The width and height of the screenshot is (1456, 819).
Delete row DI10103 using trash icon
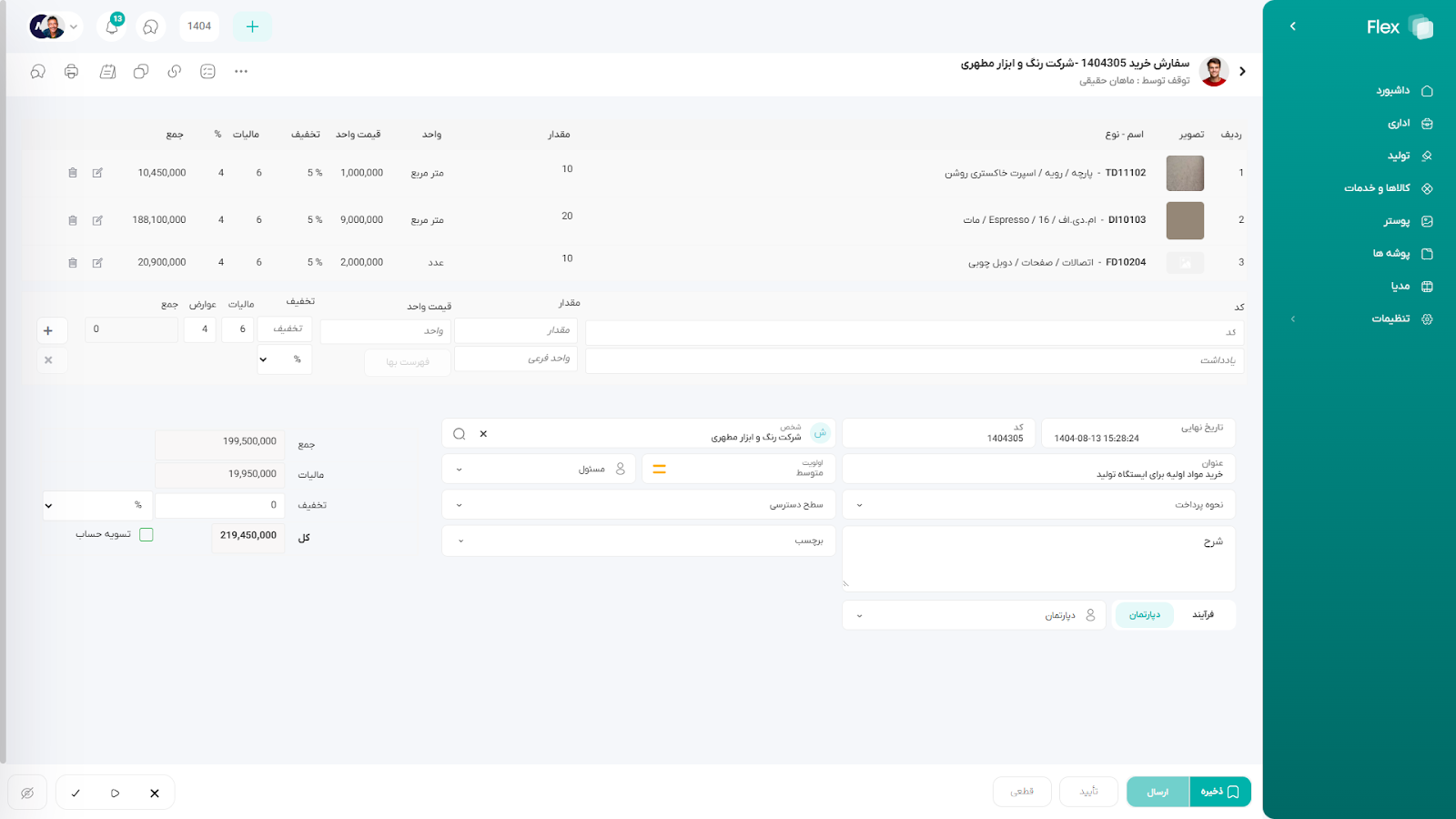tap(73, 220)
